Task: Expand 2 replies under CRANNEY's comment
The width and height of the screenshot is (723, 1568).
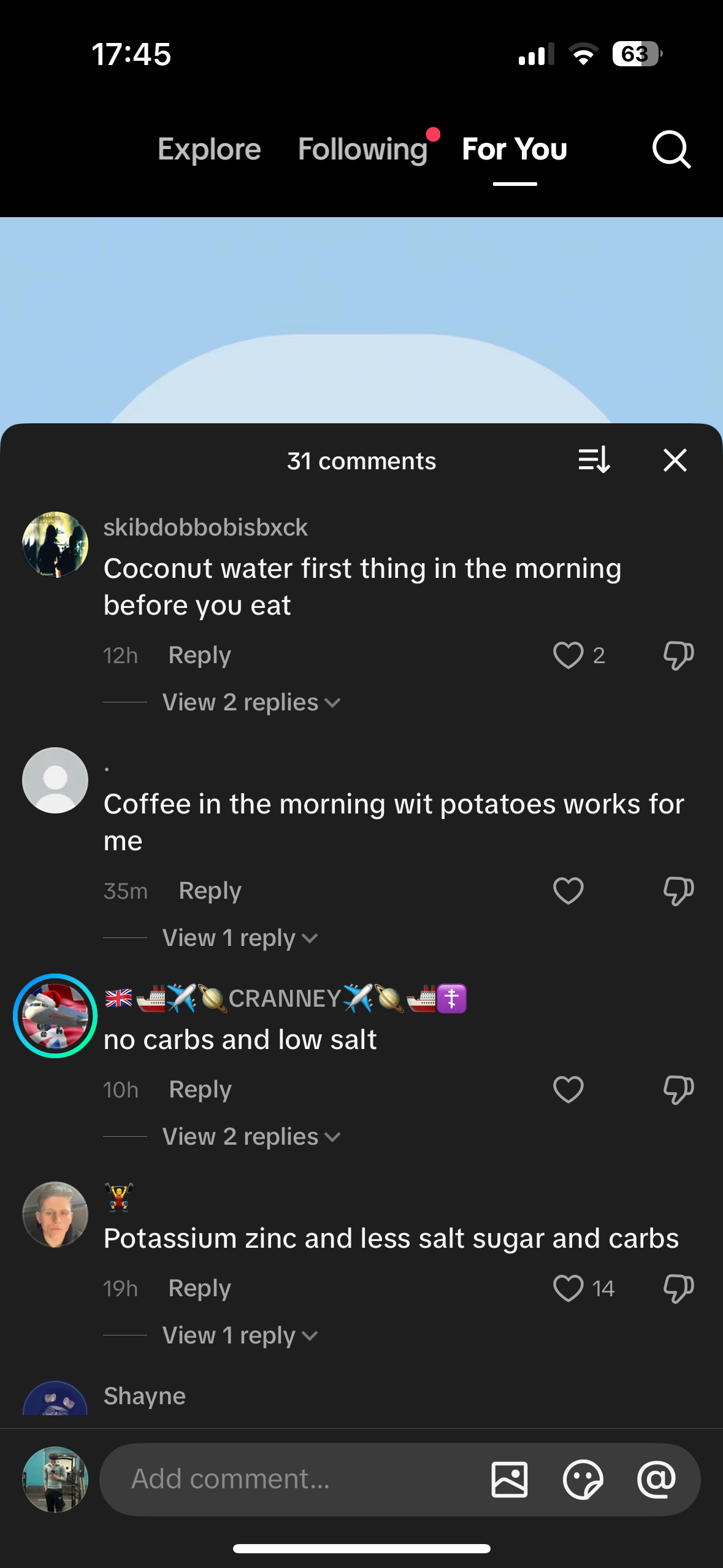Action: [x=251, y=1137]
